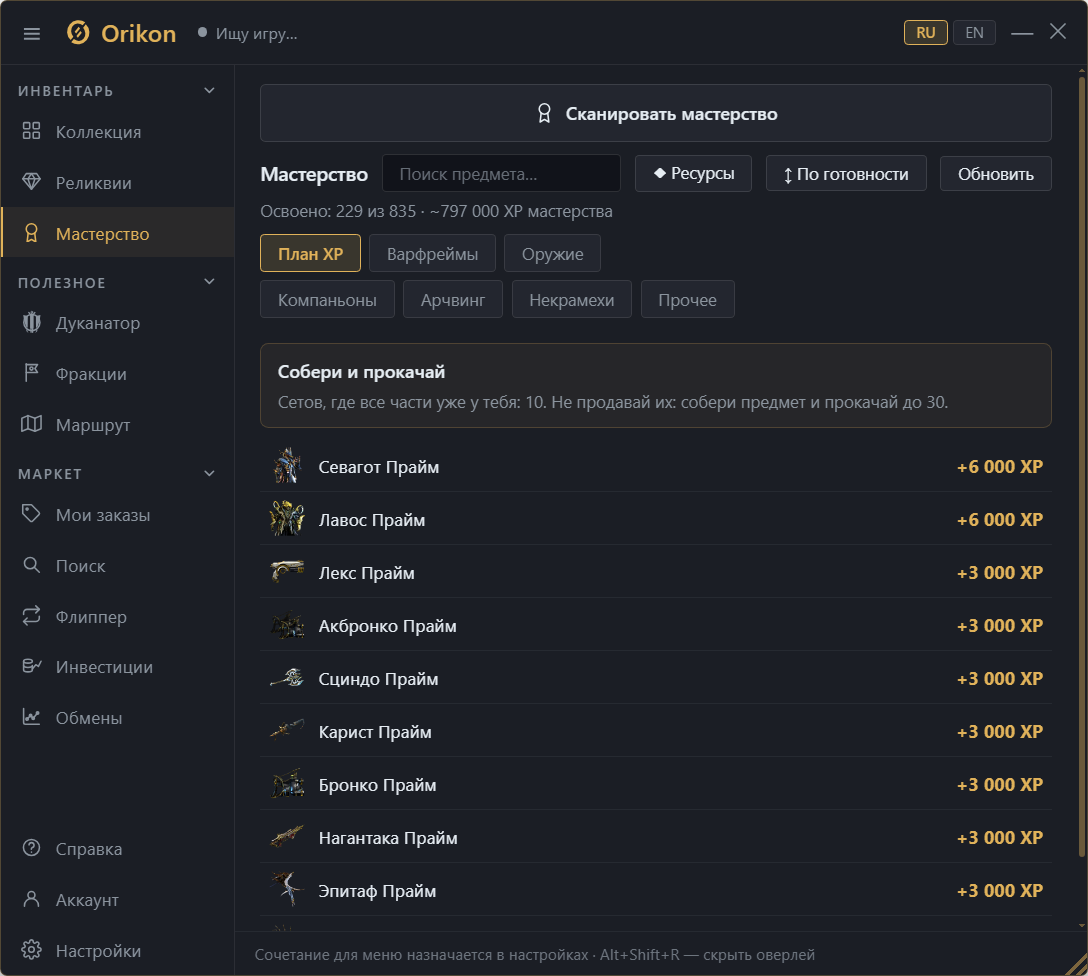Click the Дуканатор icon in sidebar
This screenshot has height=976, width=1088.
click(x=31, y=323)
